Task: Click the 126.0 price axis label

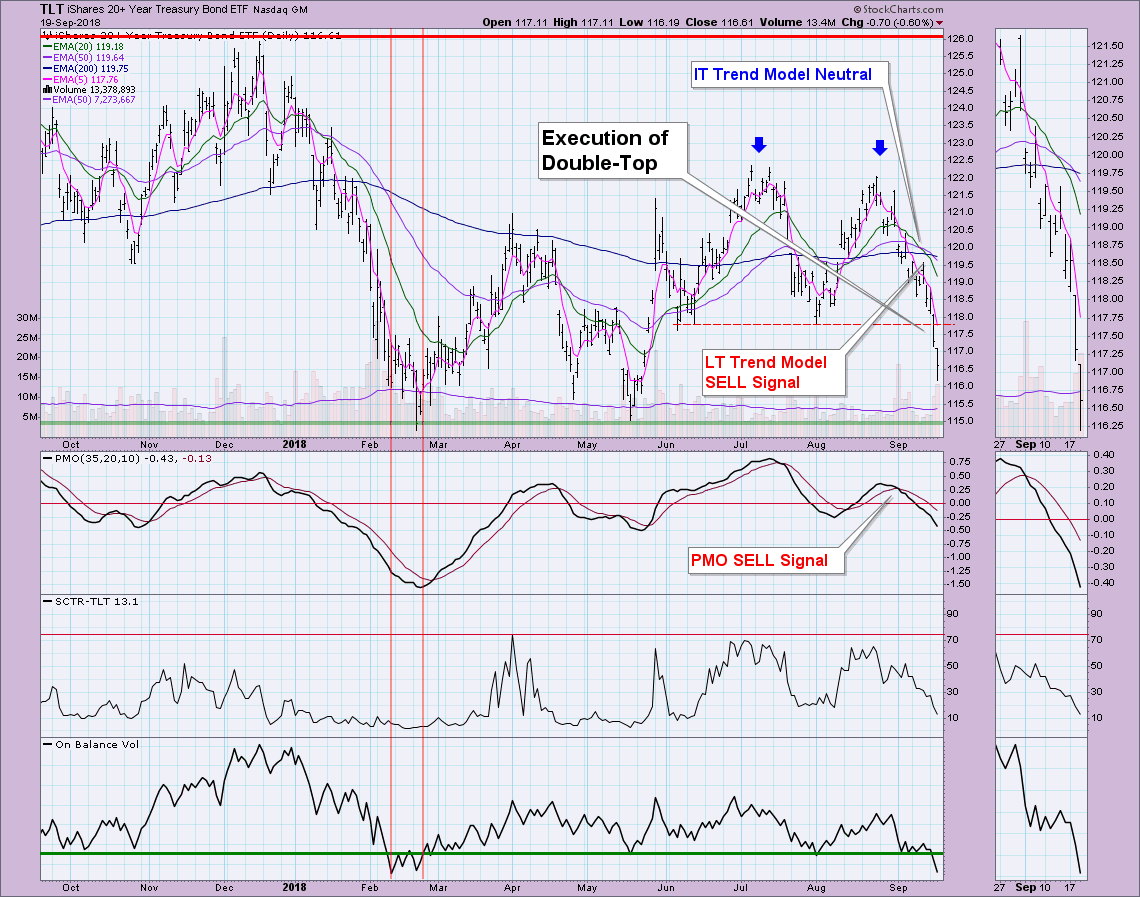Action: (x=961, y=39)
